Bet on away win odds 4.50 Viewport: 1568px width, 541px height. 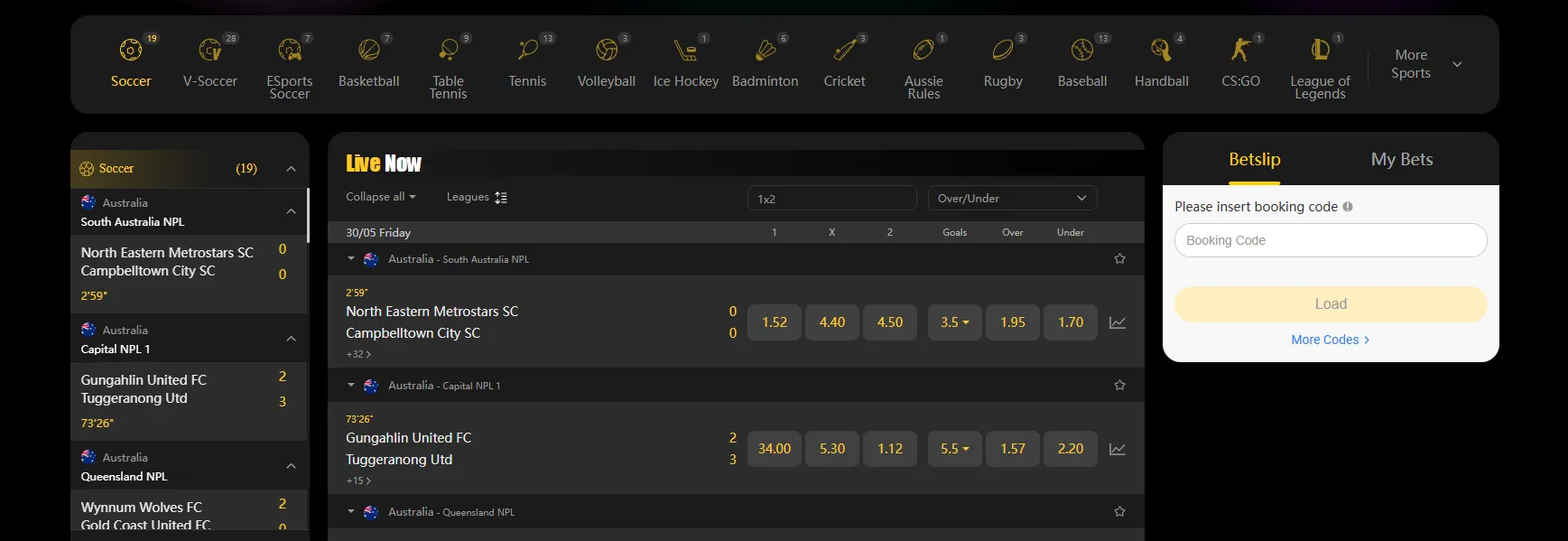pos(890,322)
